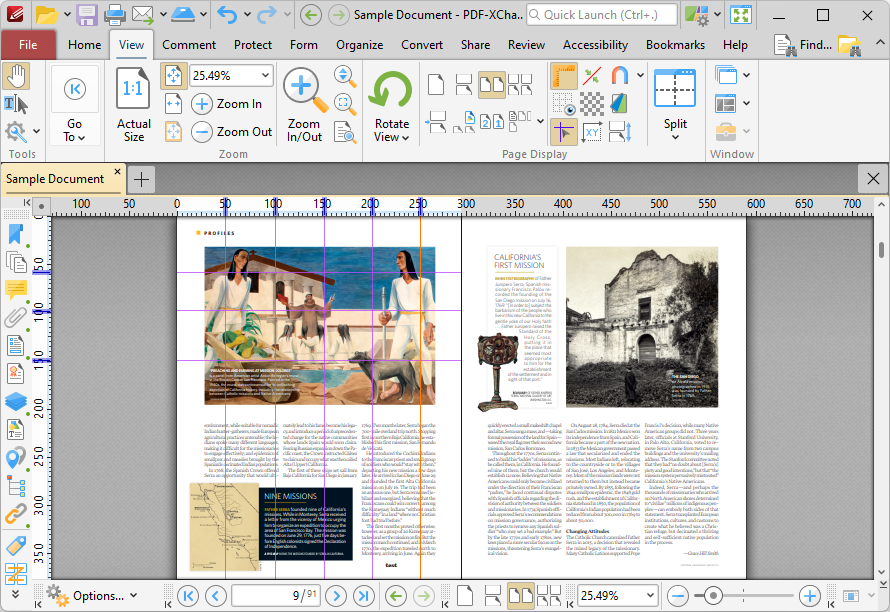Viewport: 890px width, 612px height.
Task: Click the status bar zoom in plus
Action: [x=809, y=596]
